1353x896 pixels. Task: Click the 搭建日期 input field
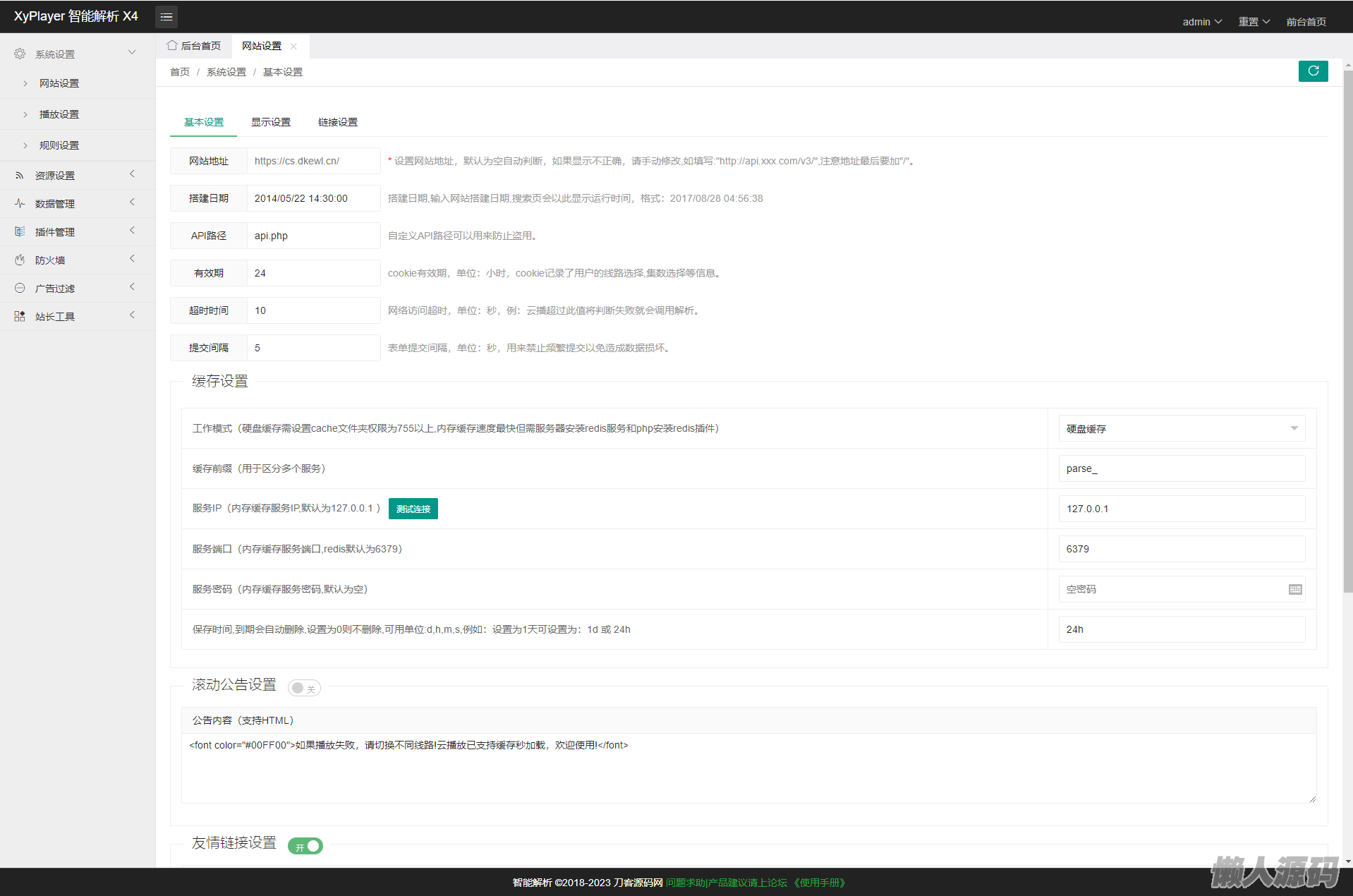314,198
